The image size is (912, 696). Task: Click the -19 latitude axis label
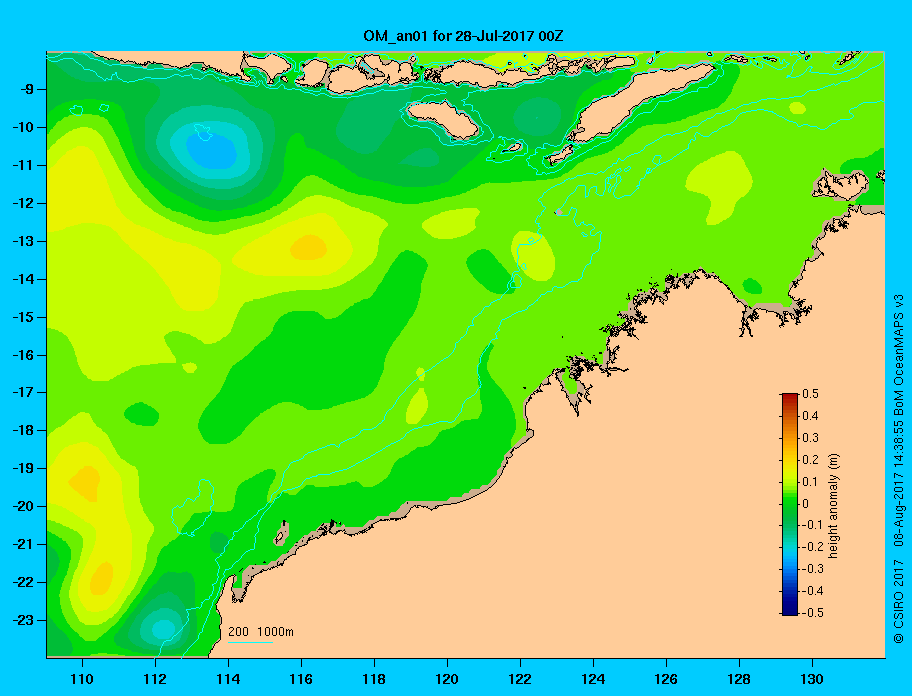(x=23, y=468)
